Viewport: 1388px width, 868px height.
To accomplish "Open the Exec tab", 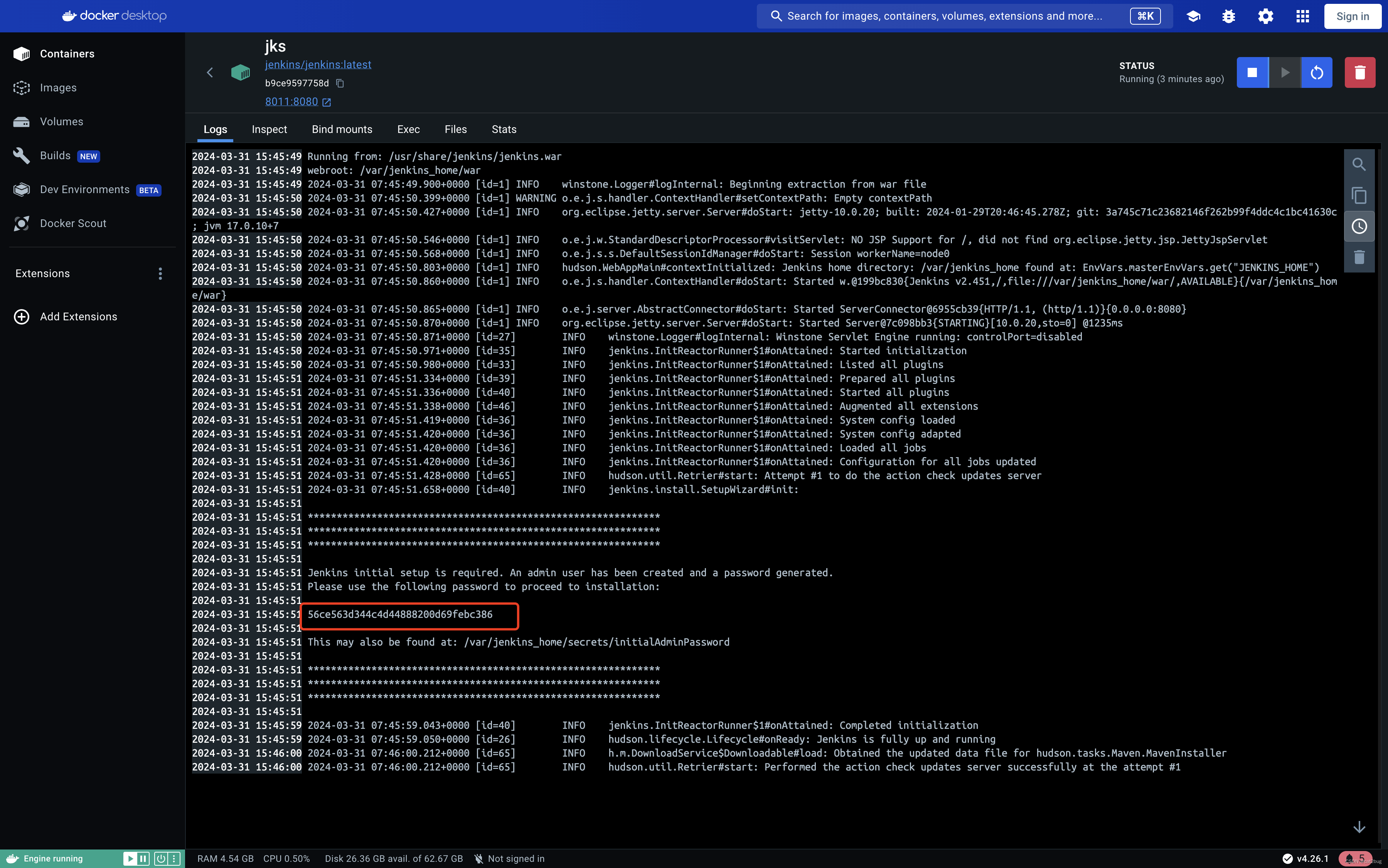I will 408,129.
